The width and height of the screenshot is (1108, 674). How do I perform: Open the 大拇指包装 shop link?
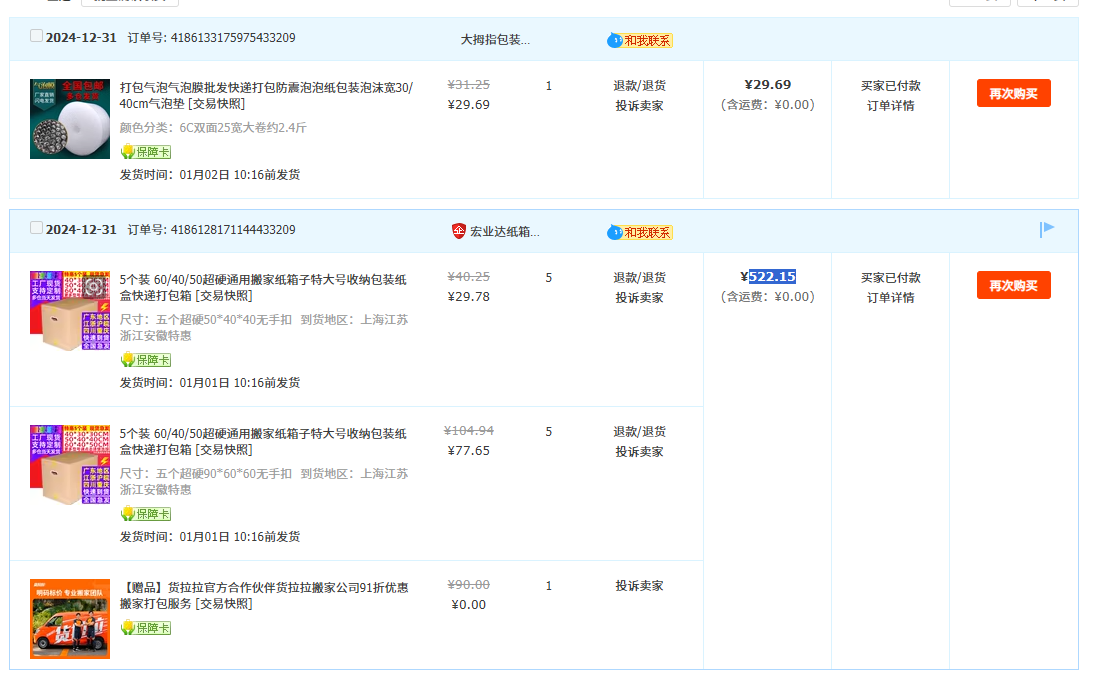(495, 39)
